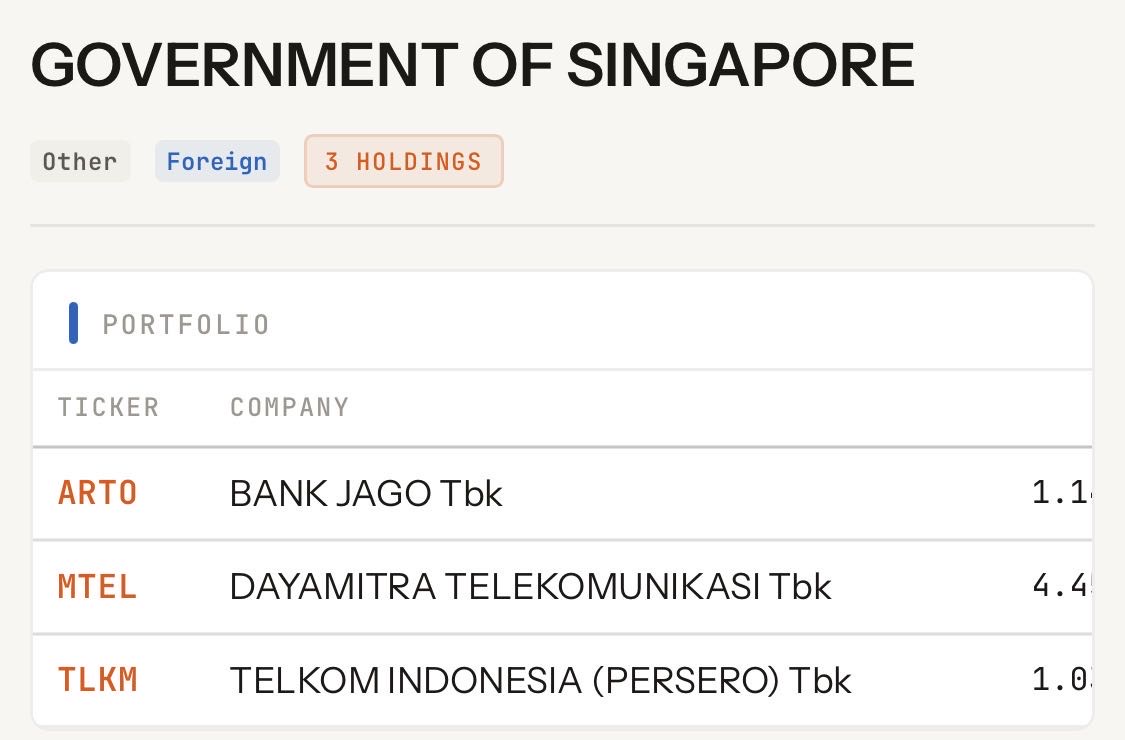Select the Foreign investor tag
This screenshot has height=740, width=1125.
[217, 162]
